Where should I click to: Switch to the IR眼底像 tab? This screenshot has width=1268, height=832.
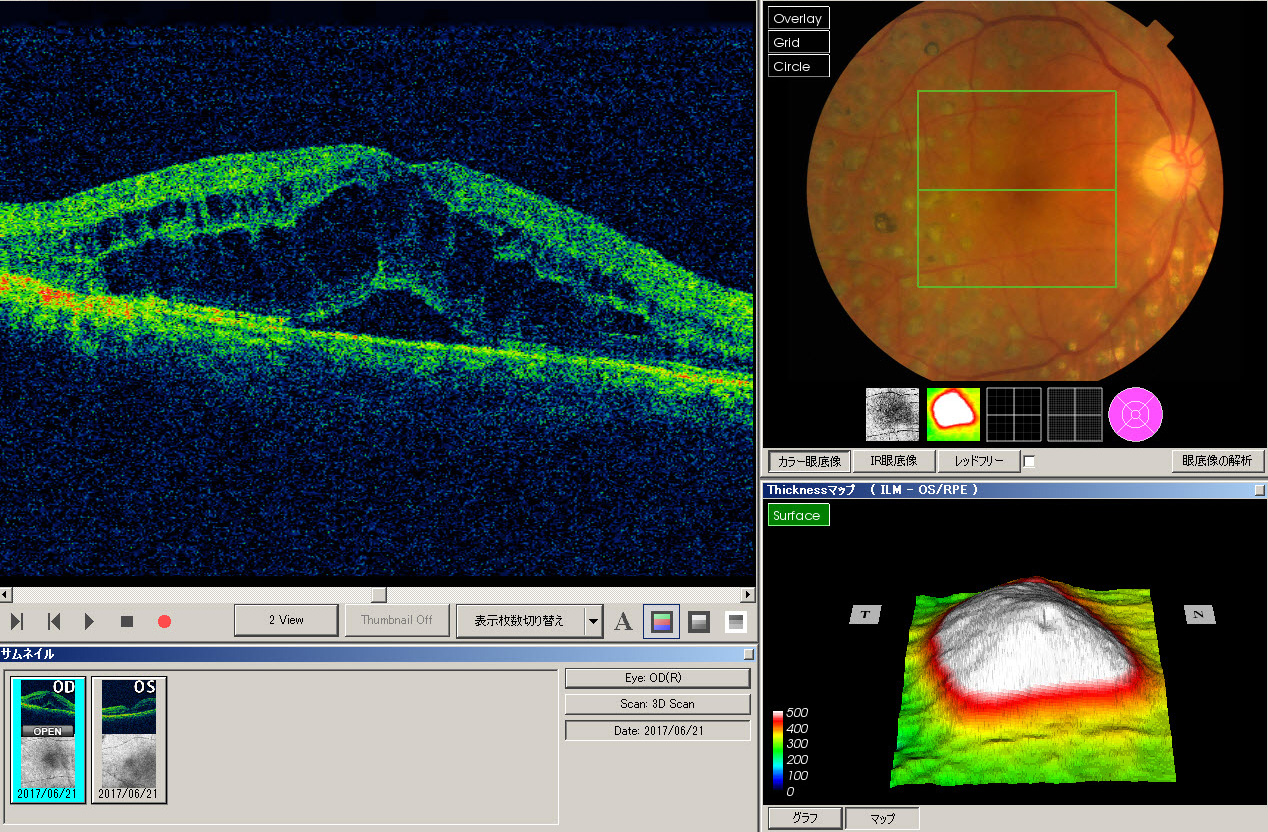coord(894,461)
